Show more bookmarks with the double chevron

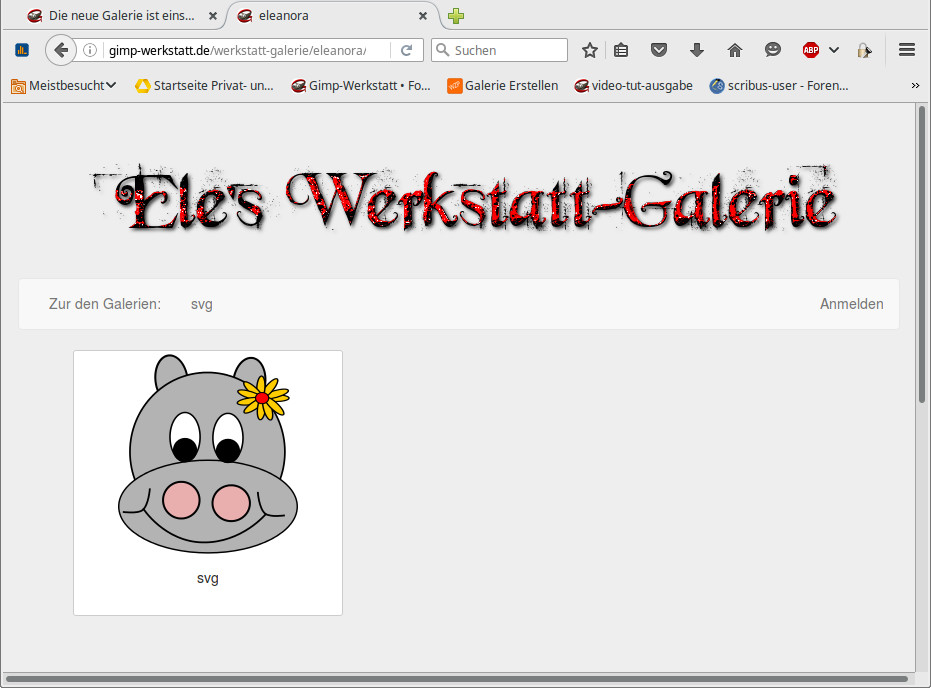[915, 86]
